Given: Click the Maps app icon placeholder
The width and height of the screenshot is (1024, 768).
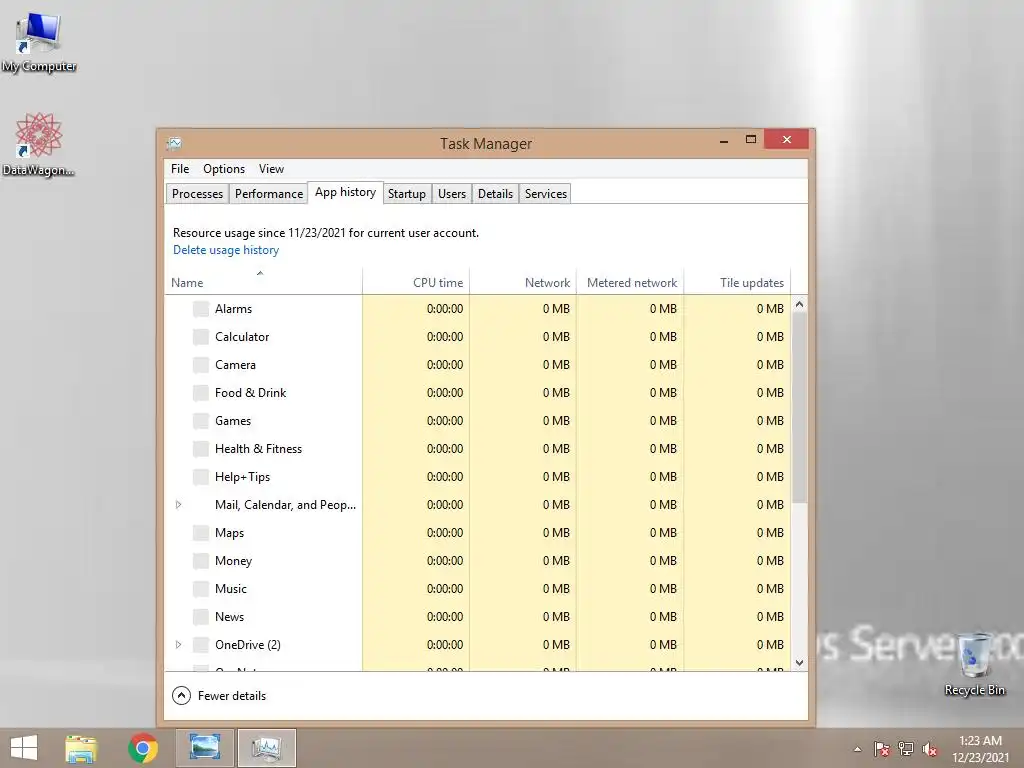Looking at the screenshot, I should coord(201,533).
